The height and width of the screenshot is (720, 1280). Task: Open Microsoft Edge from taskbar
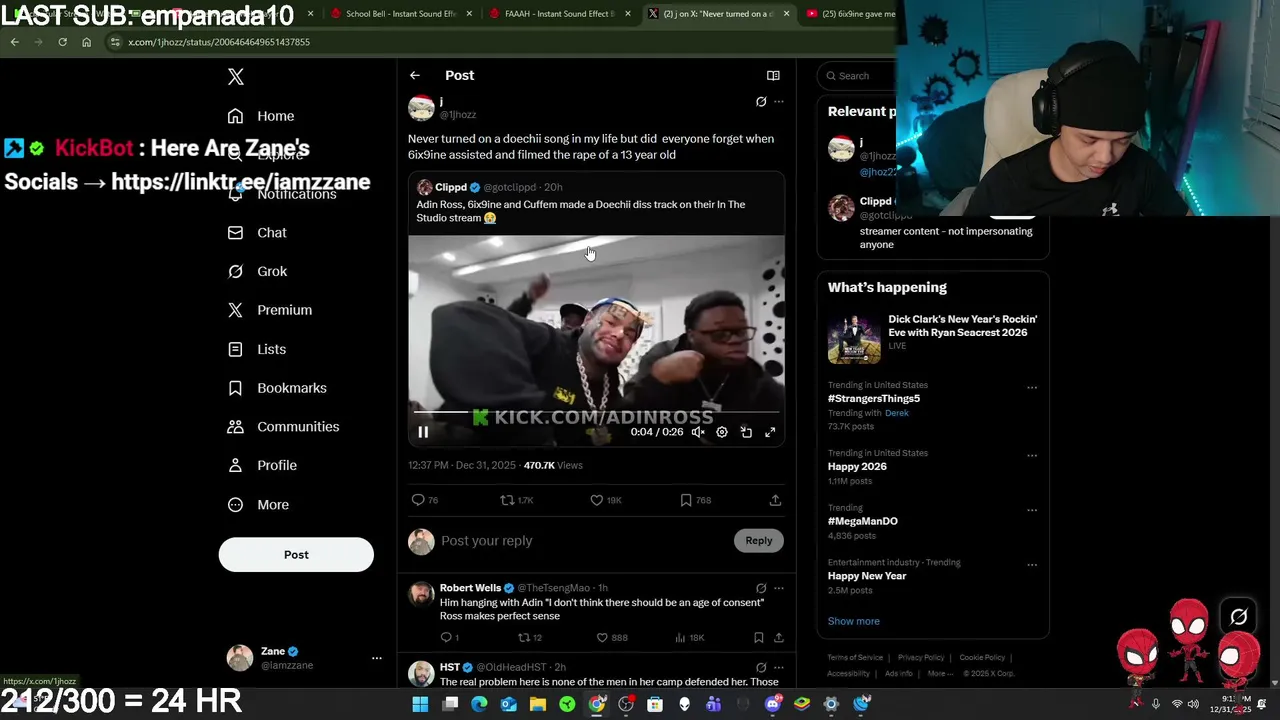click(479, 704)
